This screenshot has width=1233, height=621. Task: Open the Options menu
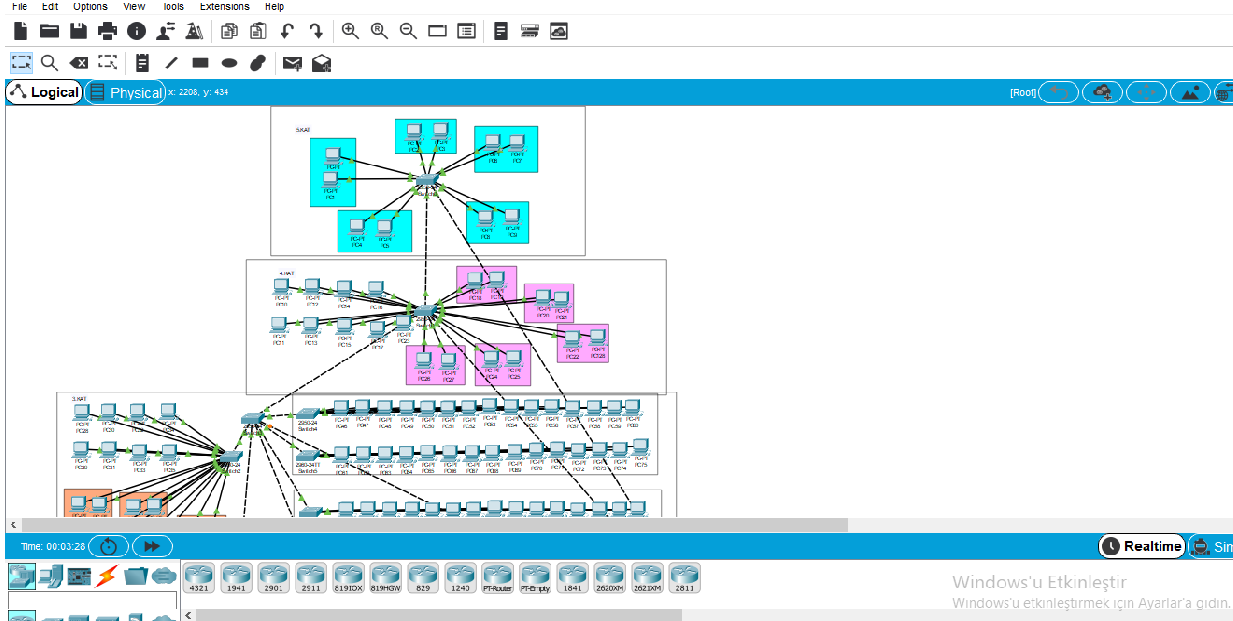(90, 6)
